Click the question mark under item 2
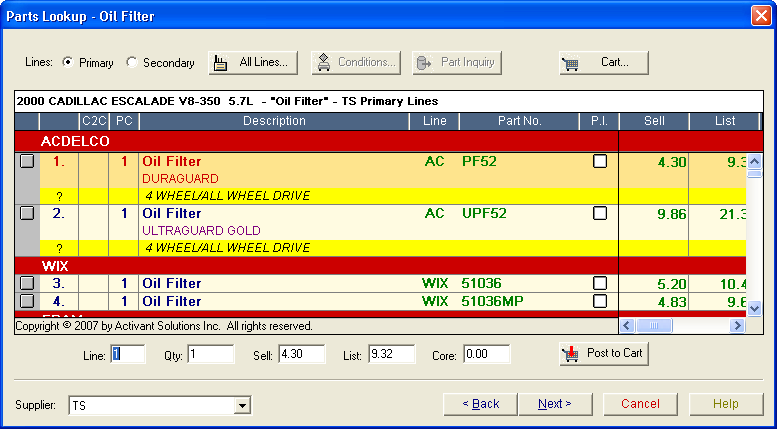Image resolution: width=777 pixels, height=429 pixels. point(59,248)
